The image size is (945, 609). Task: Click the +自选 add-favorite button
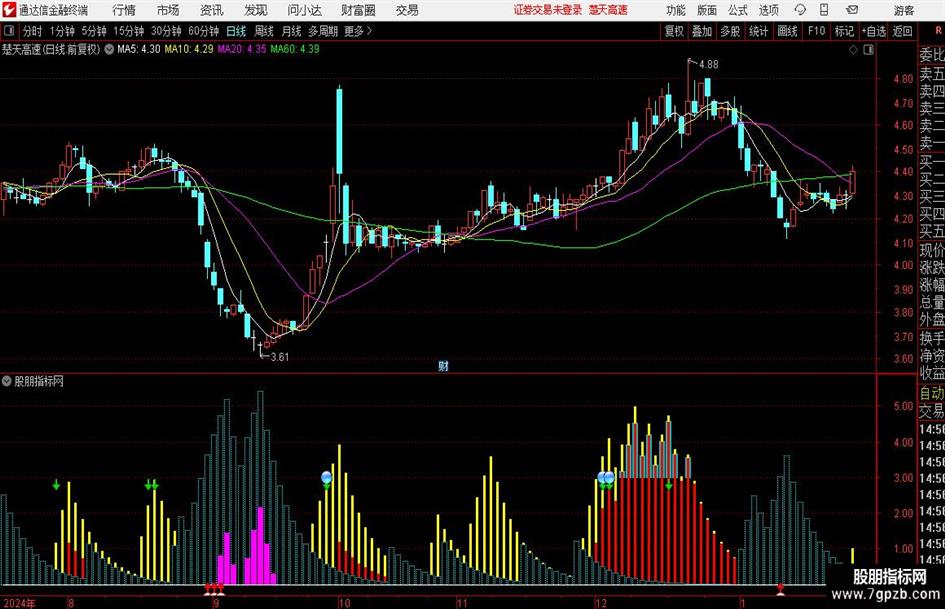click(873, 31)
